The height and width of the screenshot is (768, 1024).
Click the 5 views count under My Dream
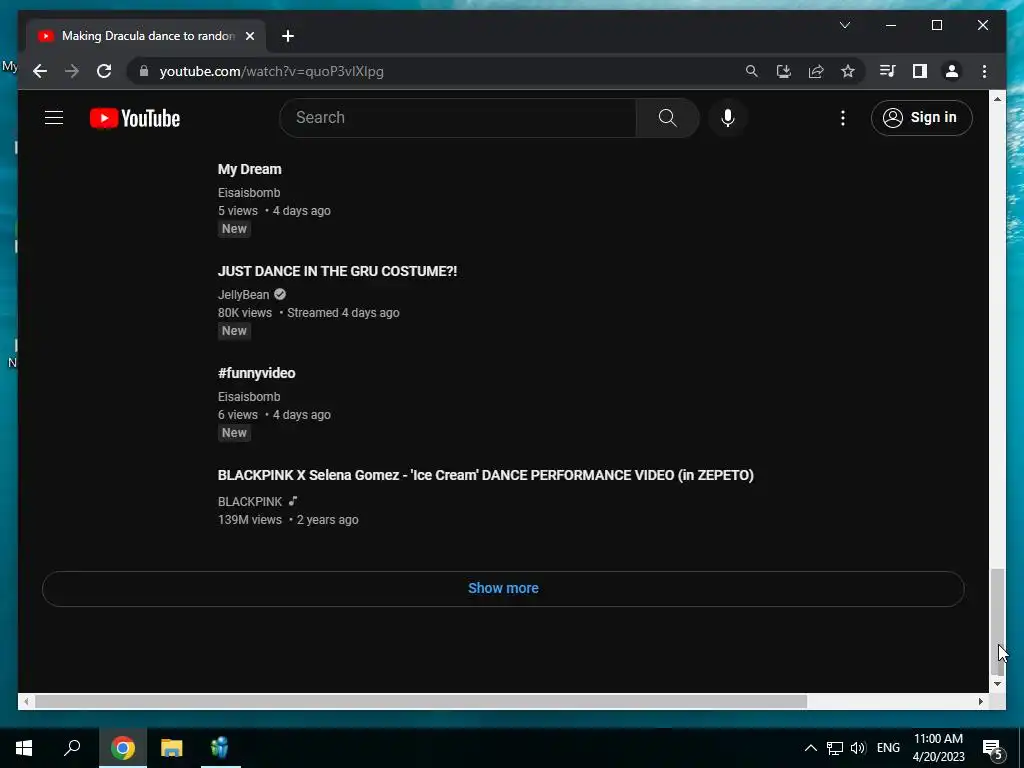[x=238, y=211]
